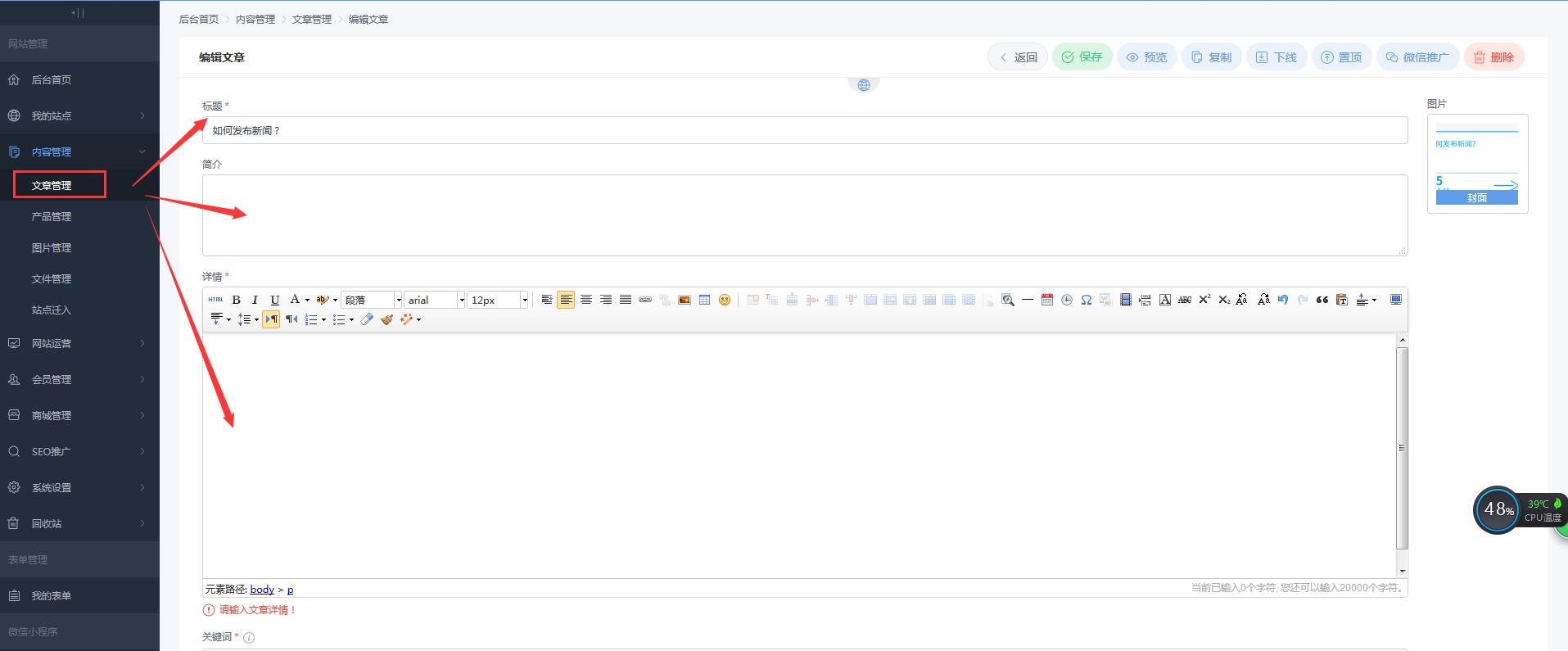Image resolution: width=1568 pixels, height=651 pixels.
Task: Switch the editor to fullscreen
Action: point(1396,300)
